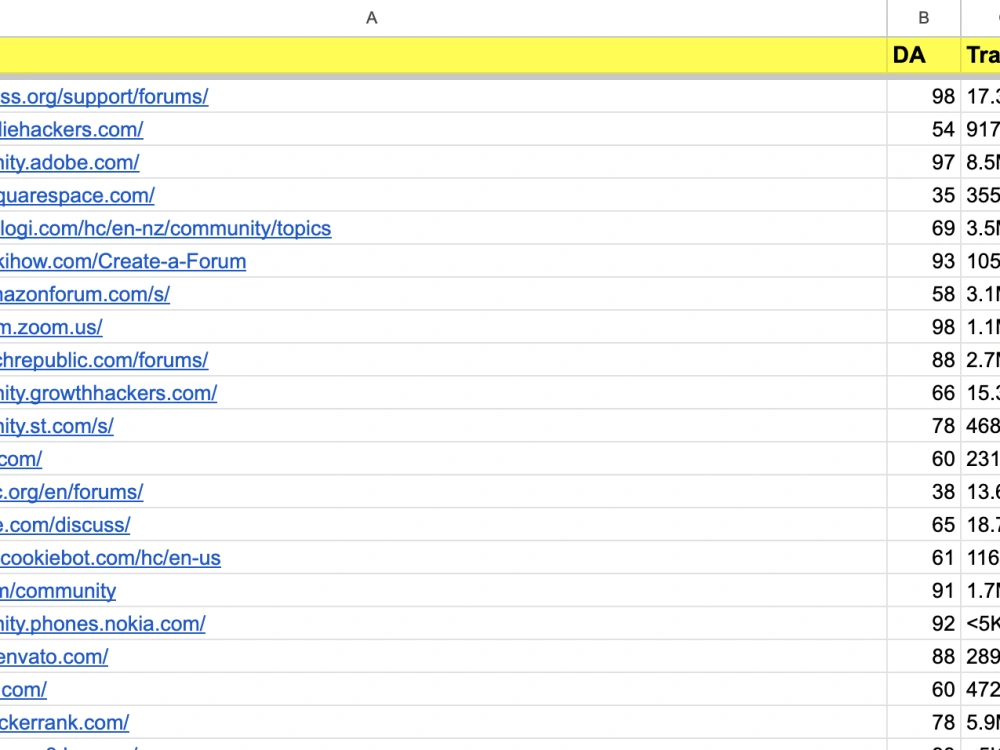Select DA cell 38 in .org/en/forums row

[x=923, y=492]
